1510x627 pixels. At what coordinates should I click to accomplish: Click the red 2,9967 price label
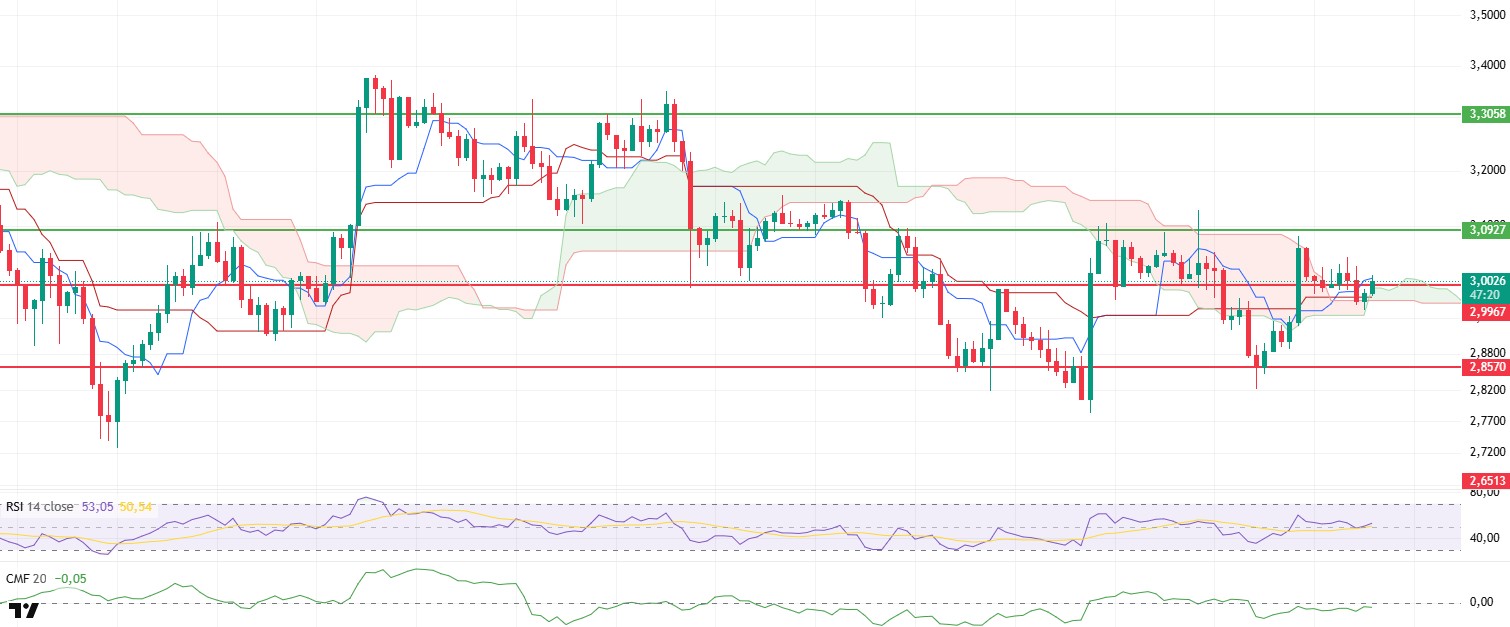click(x=1485, y=313)
